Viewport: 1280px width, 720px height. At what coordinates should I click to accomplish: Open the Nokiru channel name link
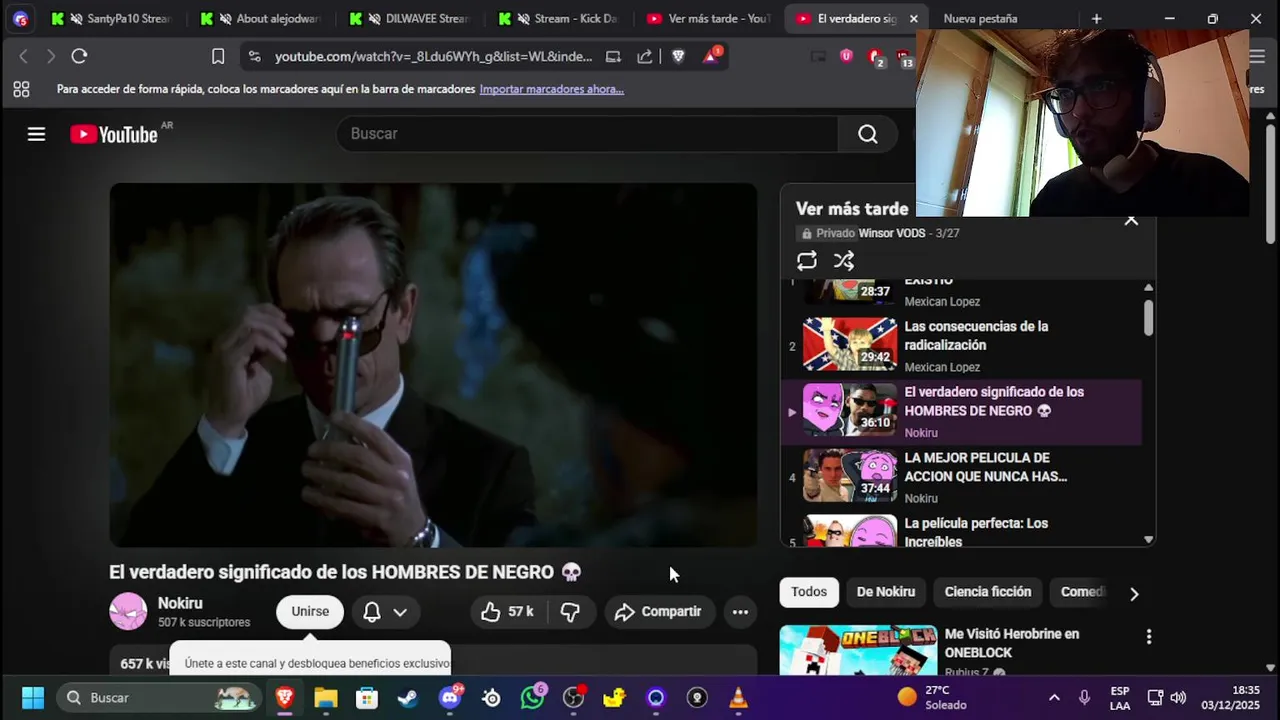(x=180, y=603)
